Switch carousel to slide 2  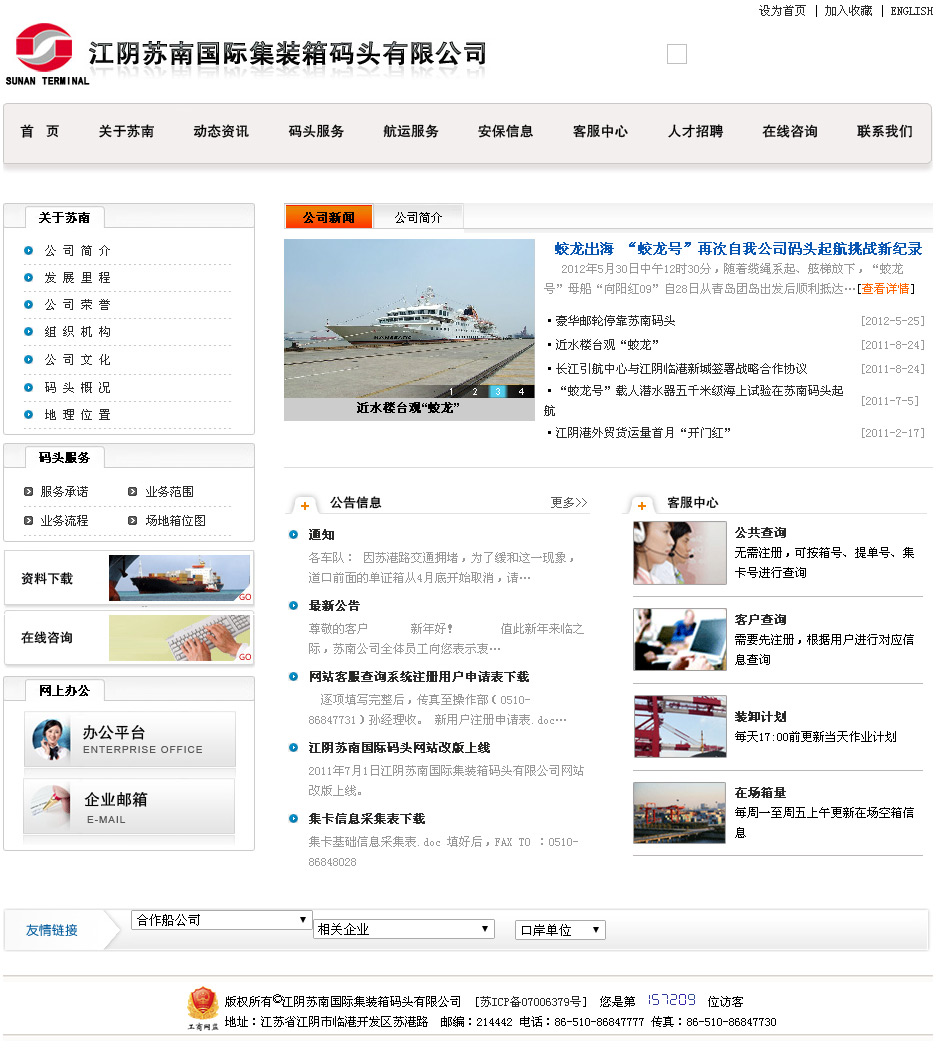[475, 392]
